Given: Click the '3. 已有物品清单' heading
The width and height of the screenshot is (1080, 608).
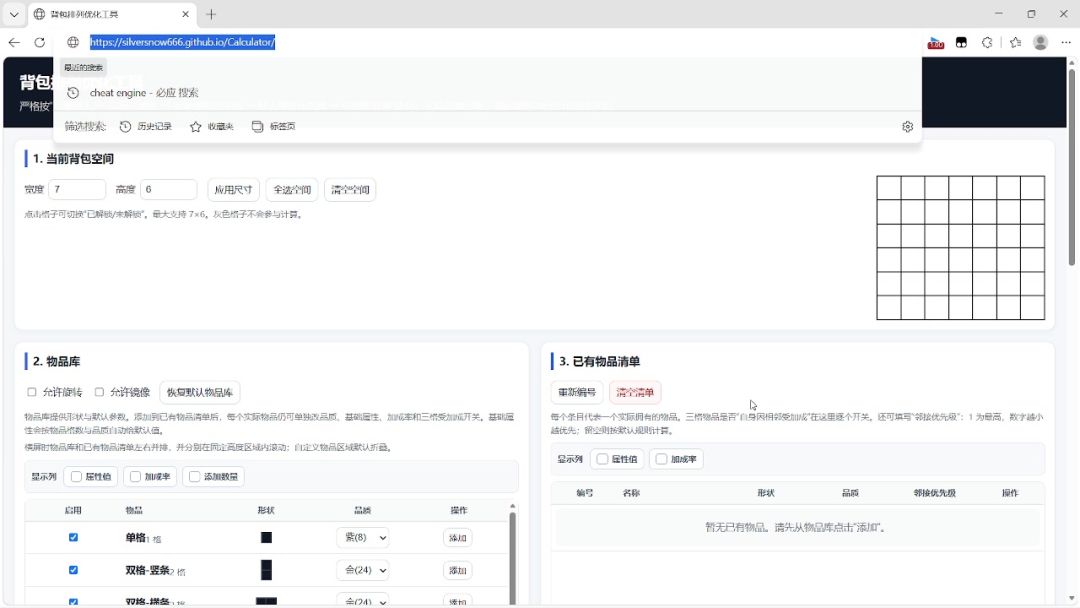Looking at the screenshot, I should tap(599, 361).
